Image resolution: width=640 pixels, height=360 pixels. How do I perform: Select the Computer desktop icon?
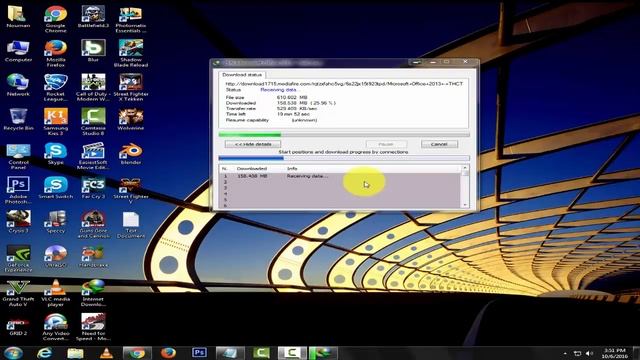coord(18,51)
